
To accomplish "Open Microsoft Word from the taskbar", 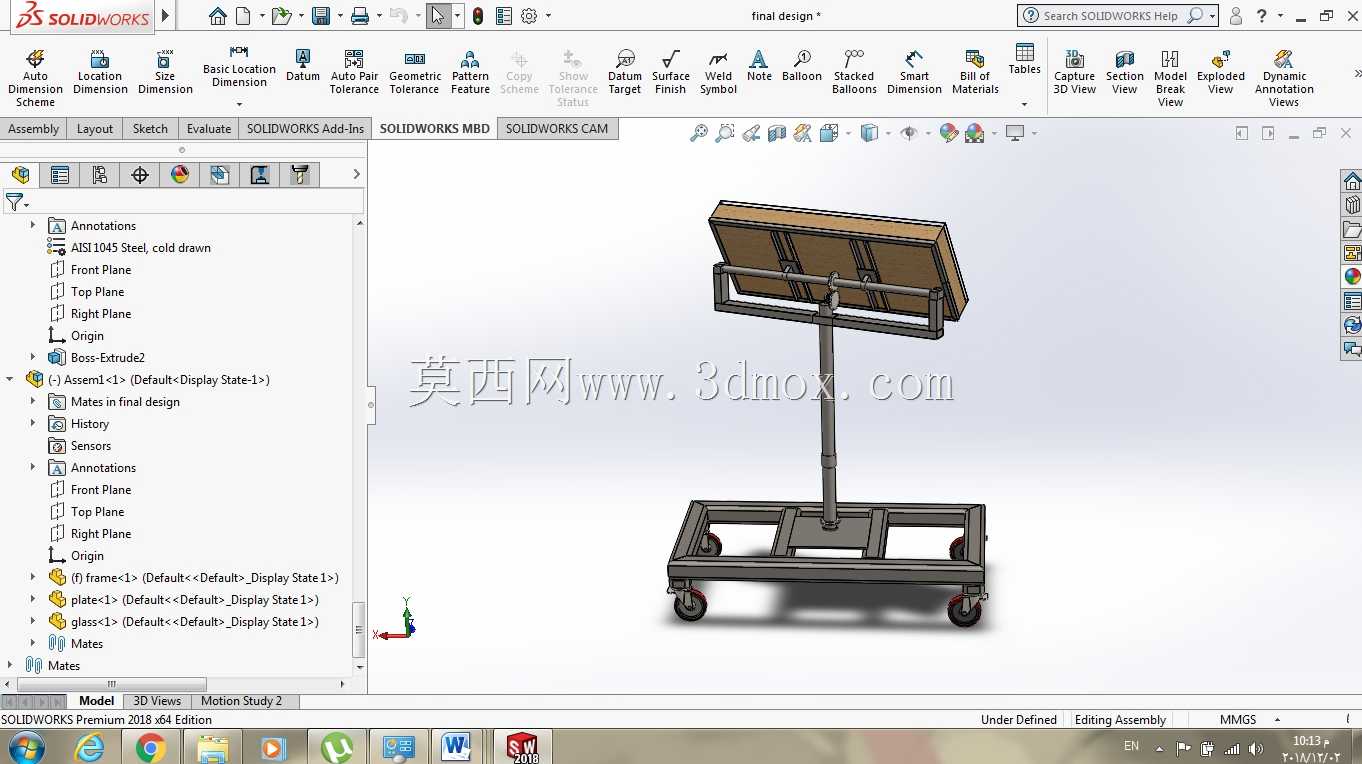I will [457, 747].
